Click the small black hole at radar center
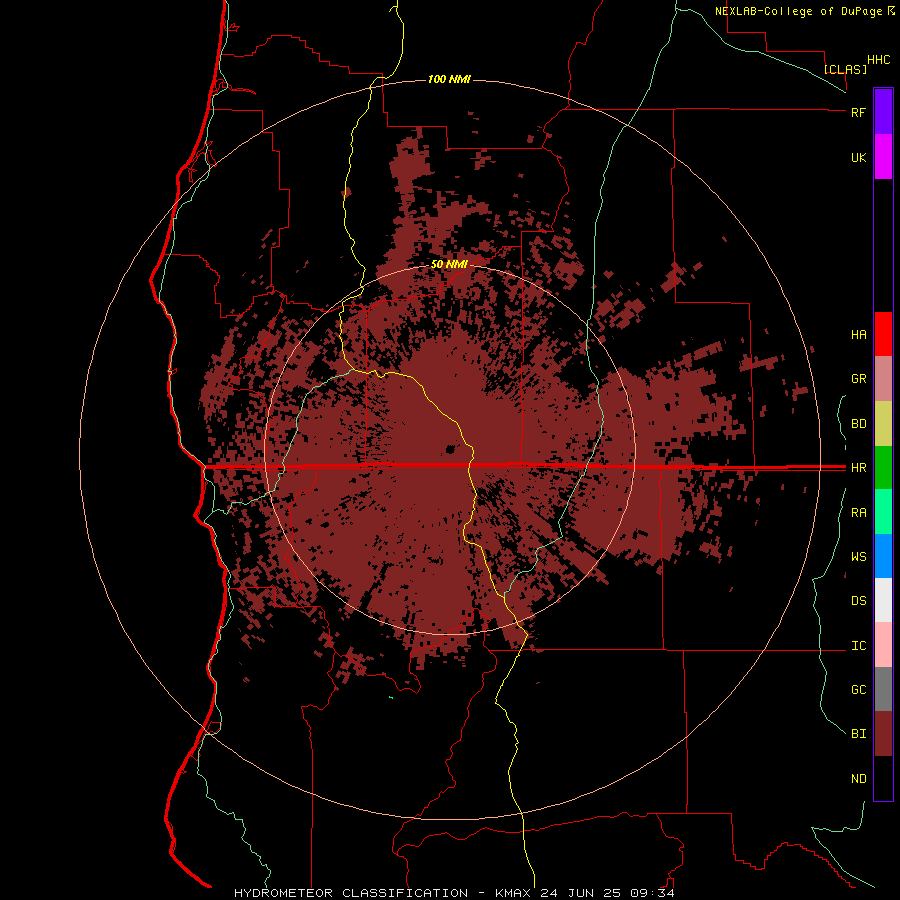 click(450, 449)
